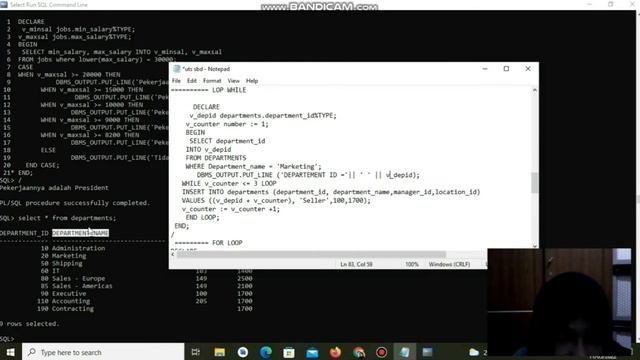This screenshot has width=640, height=360.
Task: Click the Bandicam red record taskbar icon
Action: point(382,352)
